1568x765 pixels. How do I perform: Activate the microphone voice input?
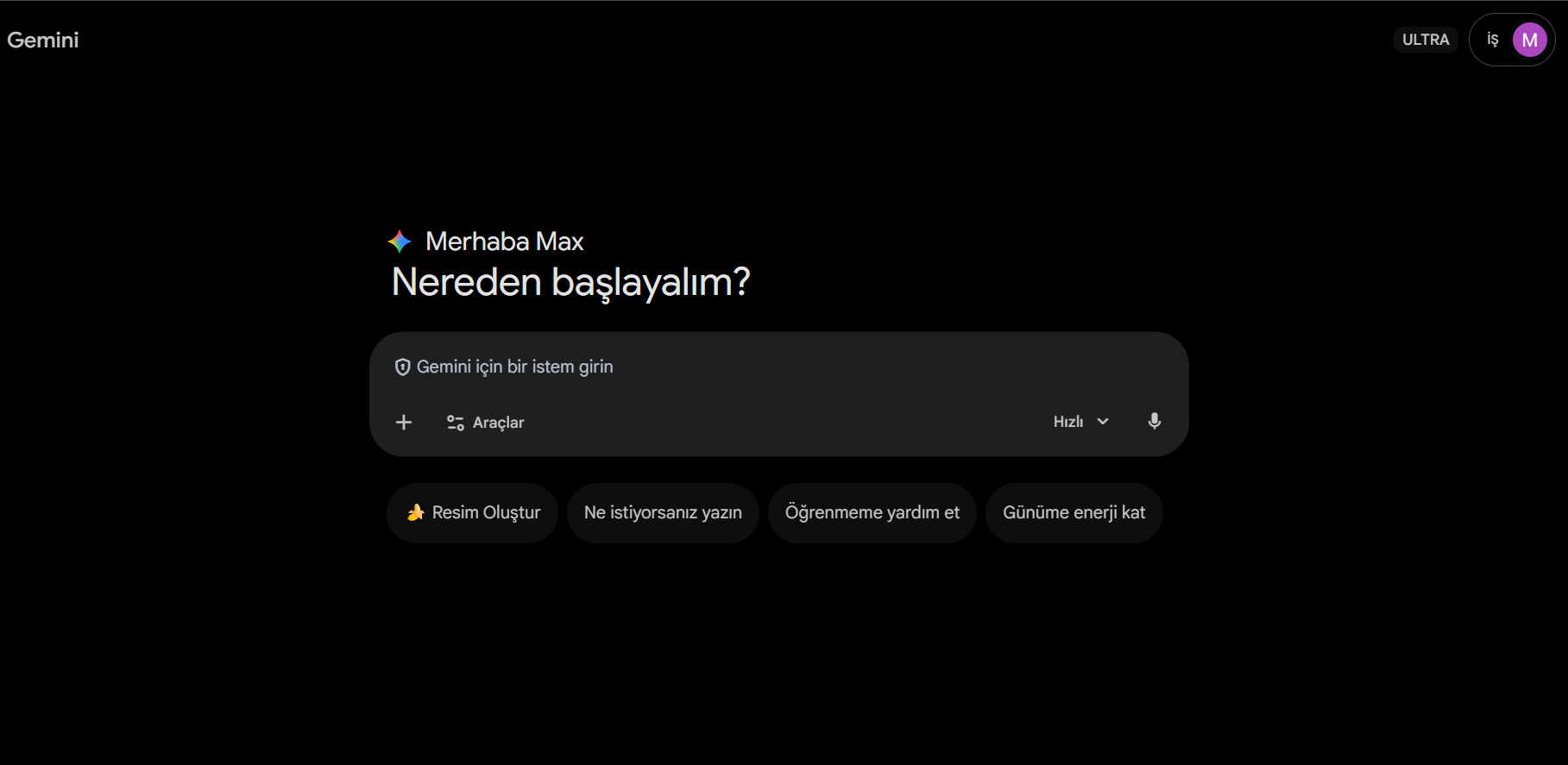pyautogui.click(x=1154, y=421)
